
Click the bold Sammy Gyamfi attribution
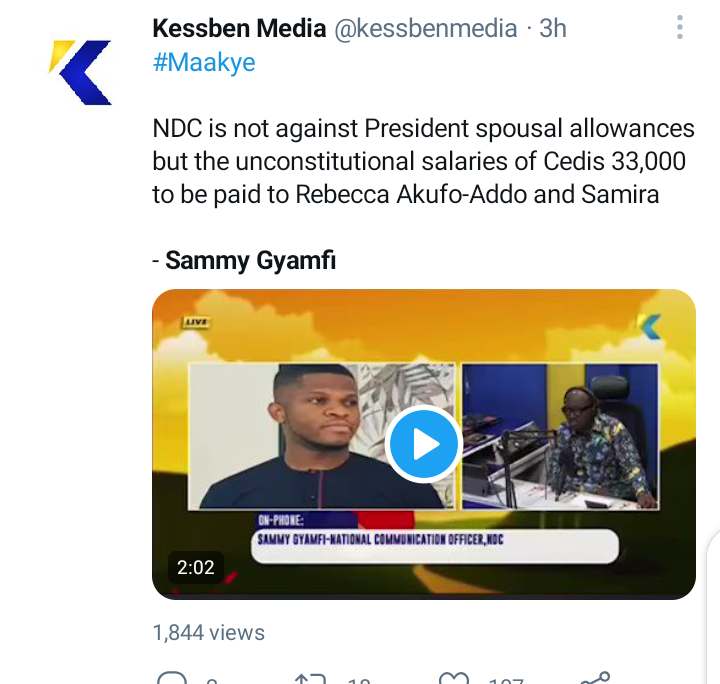pos(250,261)
